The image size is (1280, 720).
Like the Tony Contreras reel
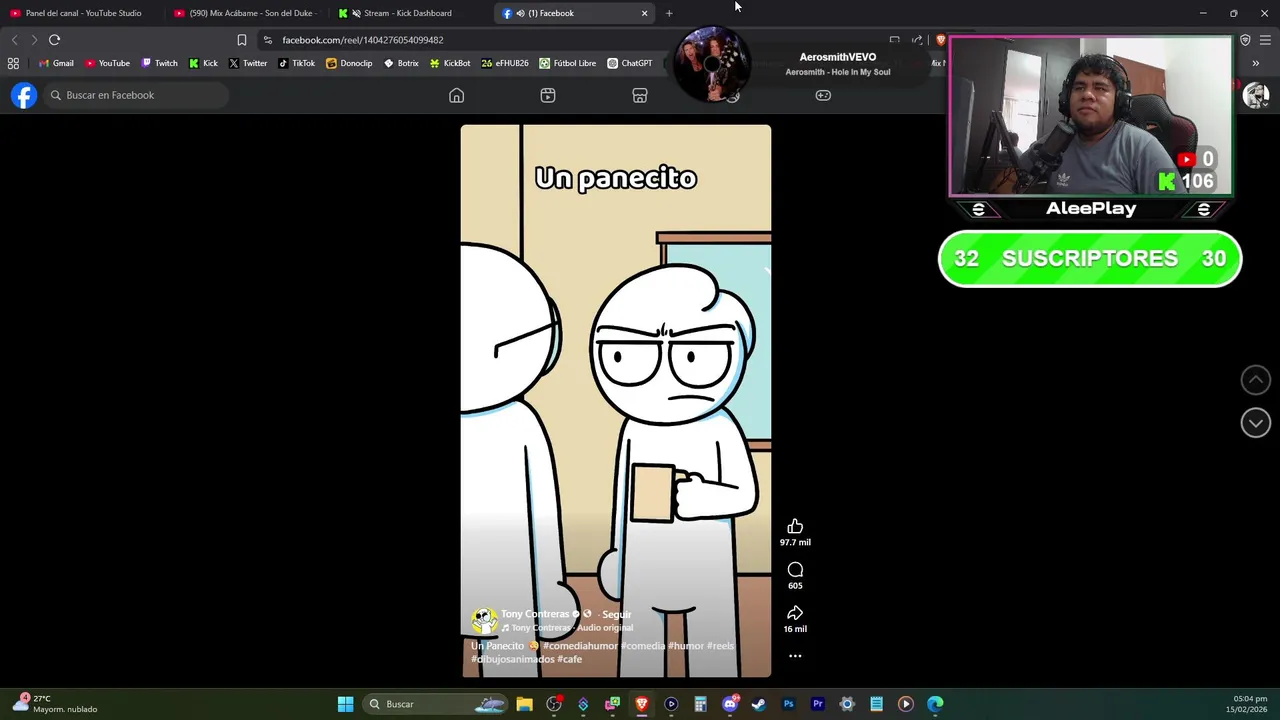pyautogui.click(x=795, y=527)
